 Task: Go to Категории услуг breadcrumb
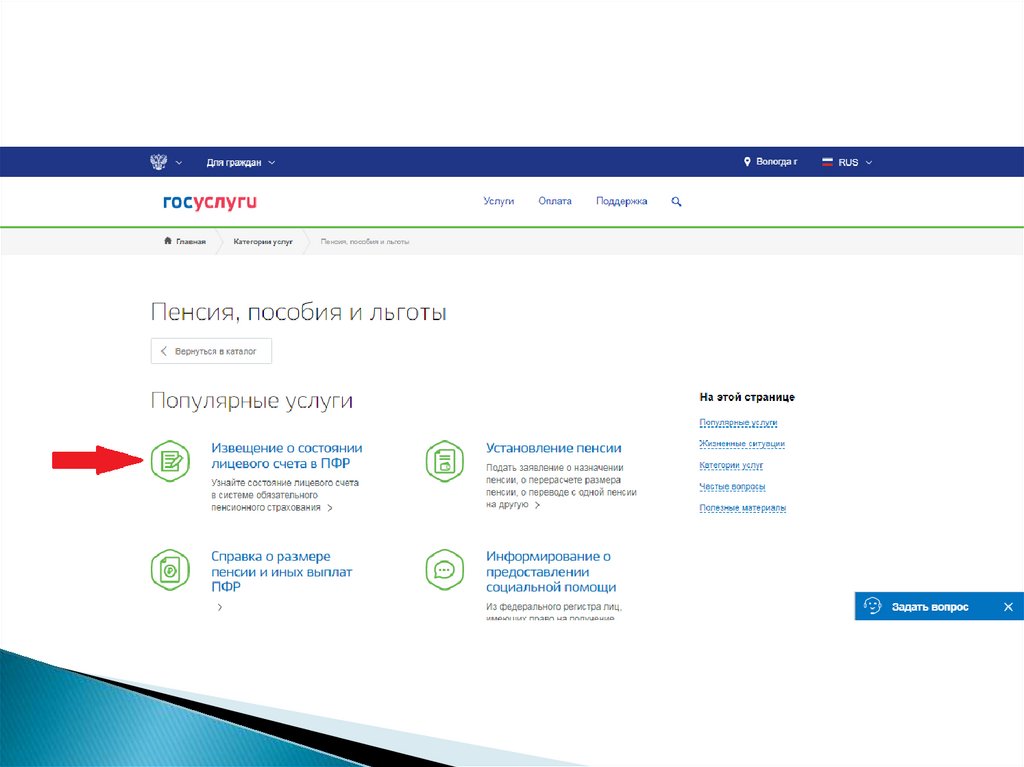point(263,242)
